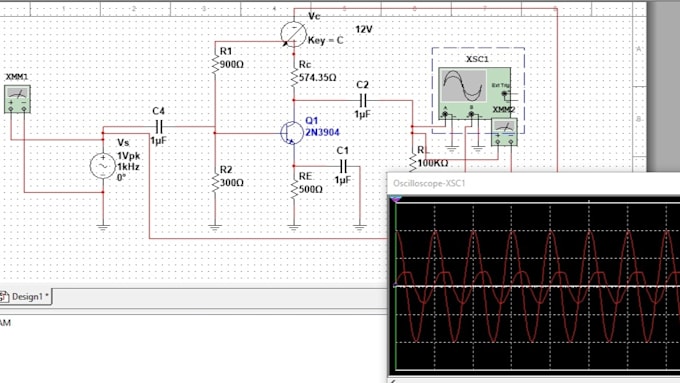Select the ground symbol under RE
The width and height of the screenshot is (680, 383).
pos(294,227)
